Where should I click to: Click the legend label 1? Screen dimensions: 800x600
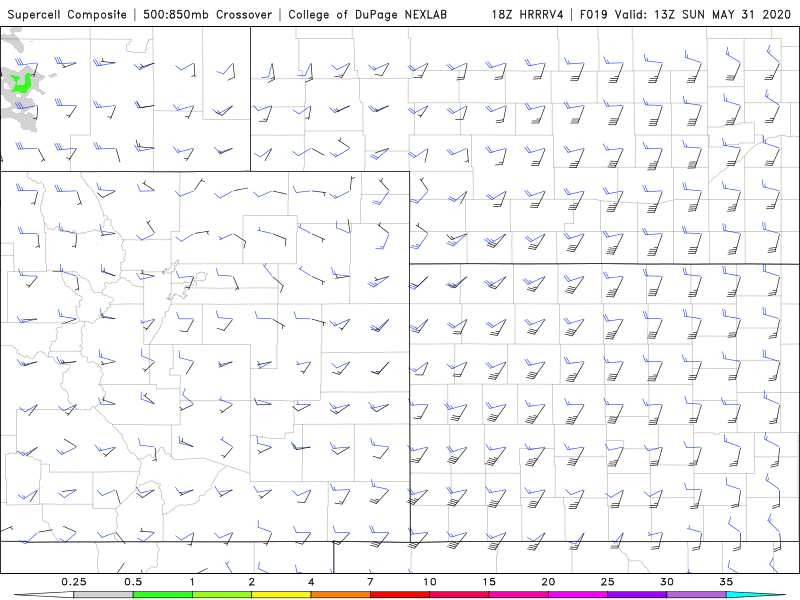pos(192,582)
